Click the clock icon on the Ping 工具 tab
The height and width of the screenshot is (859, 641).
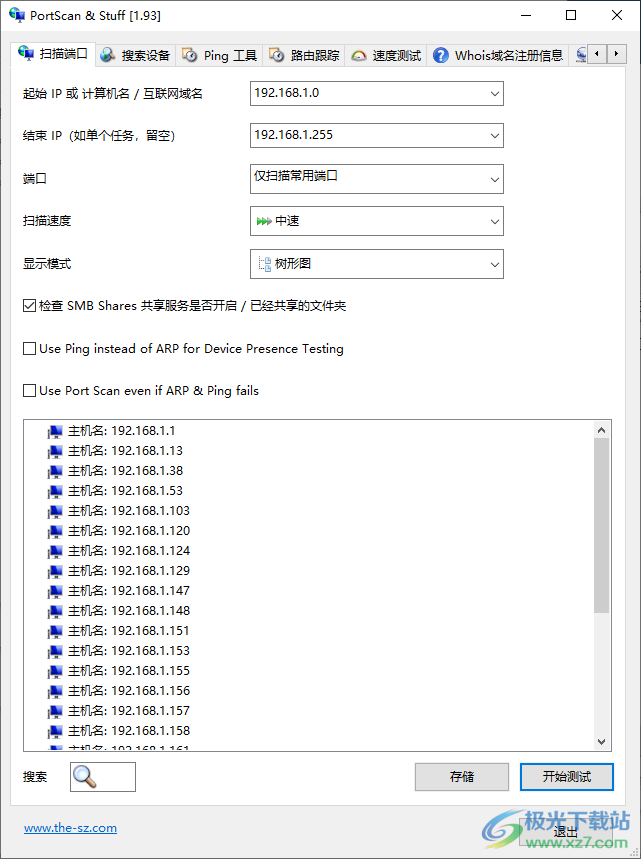tap(190, 55)
